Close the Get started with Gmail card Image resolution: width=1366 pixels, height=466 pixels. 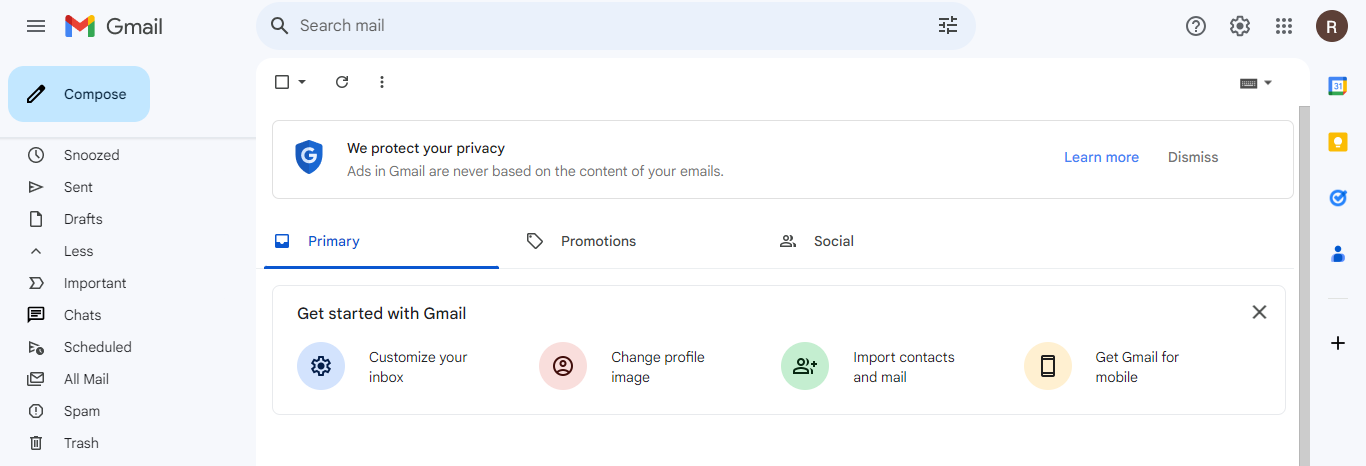click(x=1259, y=312)
